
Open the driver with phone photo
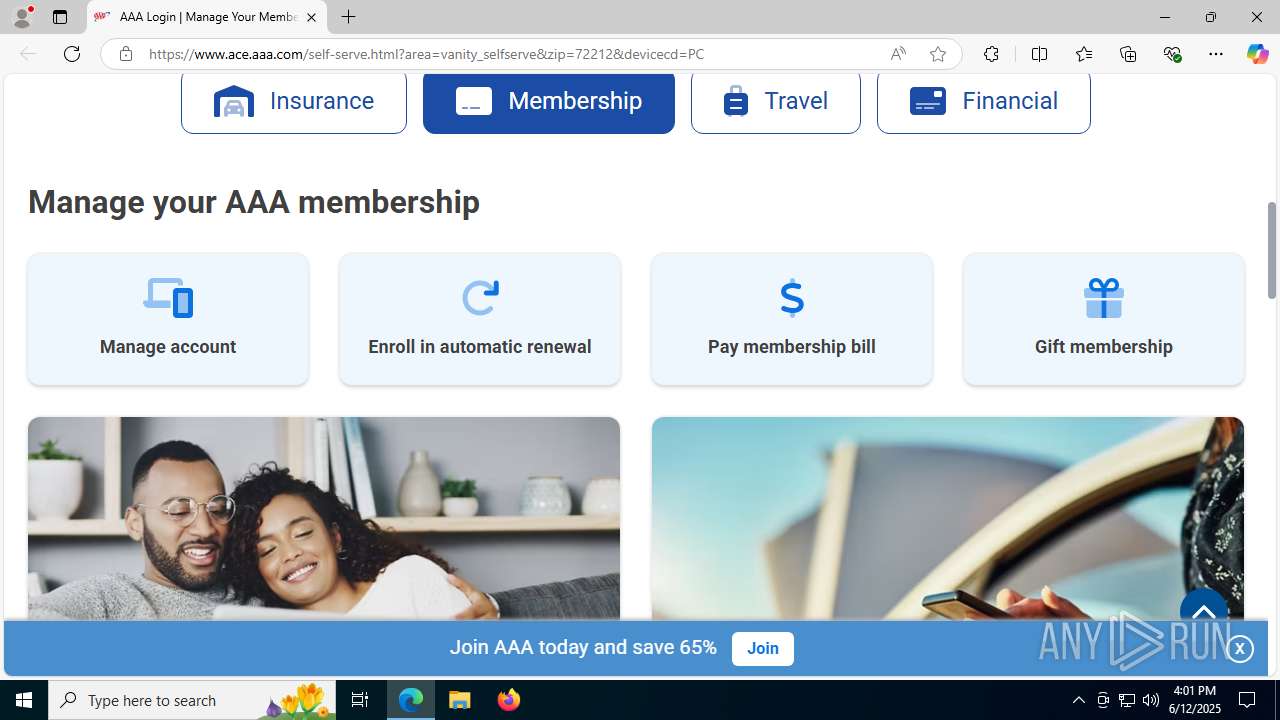coord(948,518)
